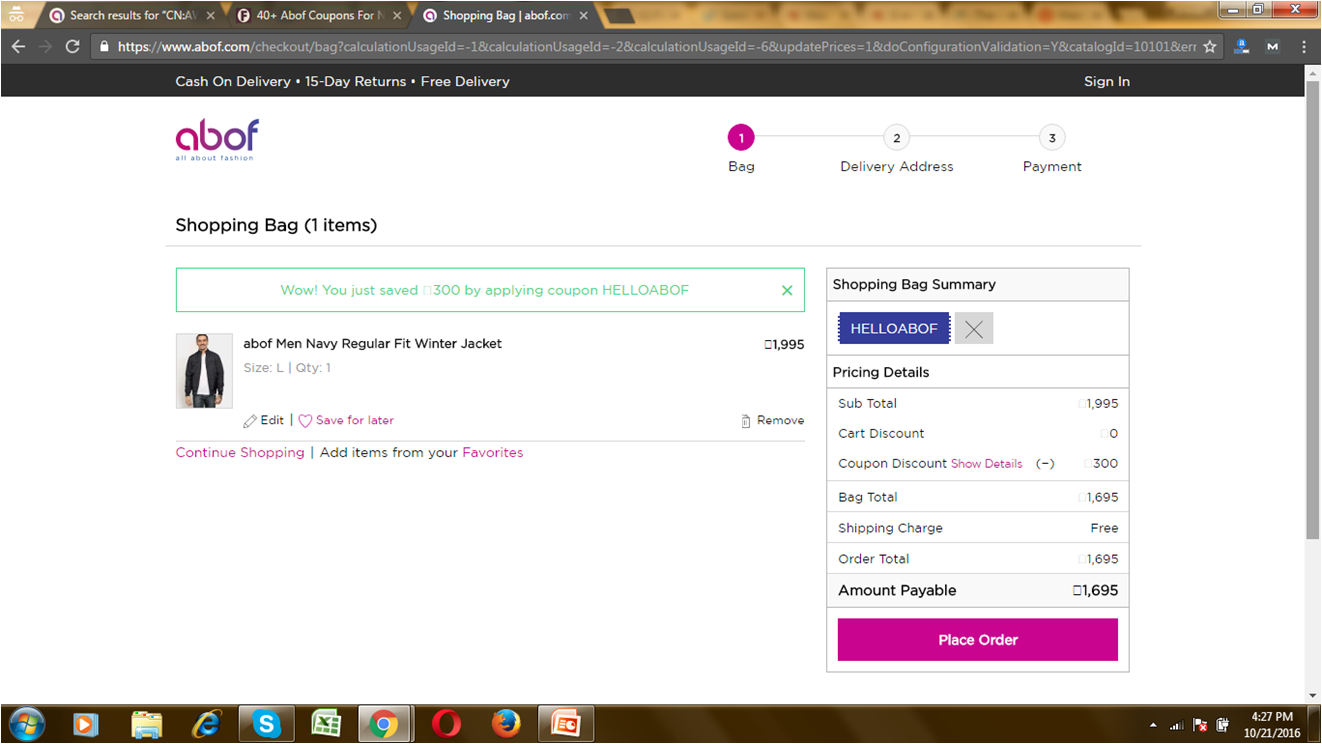Click Show Details for coupon discount
The width and height of the screenshot is (1322, 744).
point(986,464)
